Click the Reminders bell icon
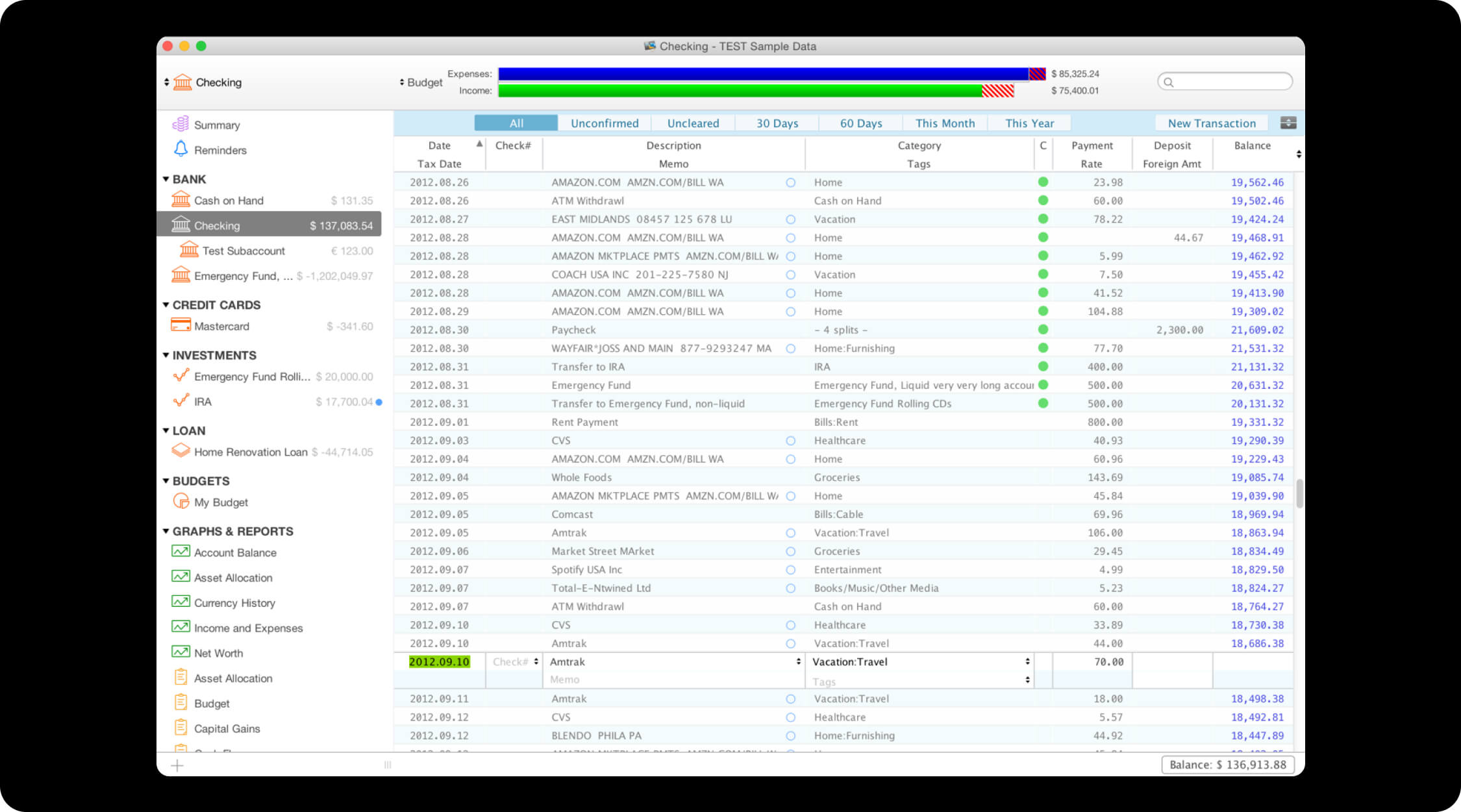This screenshot has height=812, width=1461. click(181, 149)
